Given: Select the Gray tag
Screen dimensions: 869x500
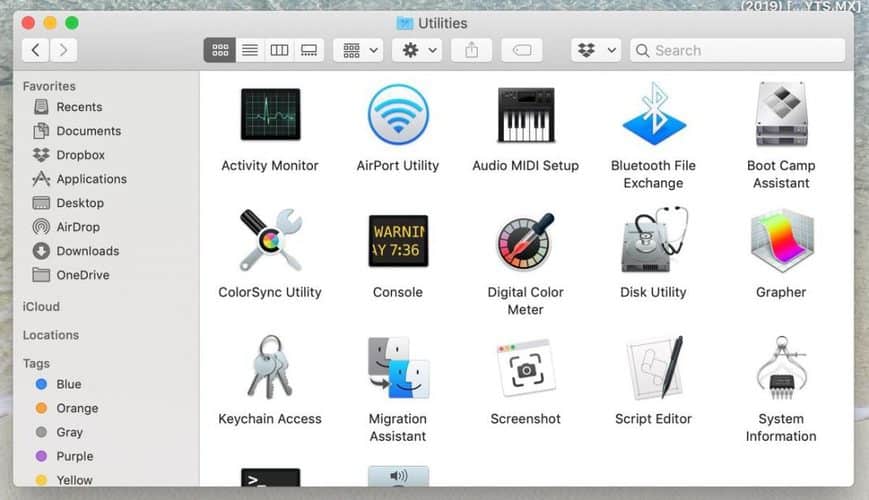Looking at the screenshot, I should [x=59, y=432].
